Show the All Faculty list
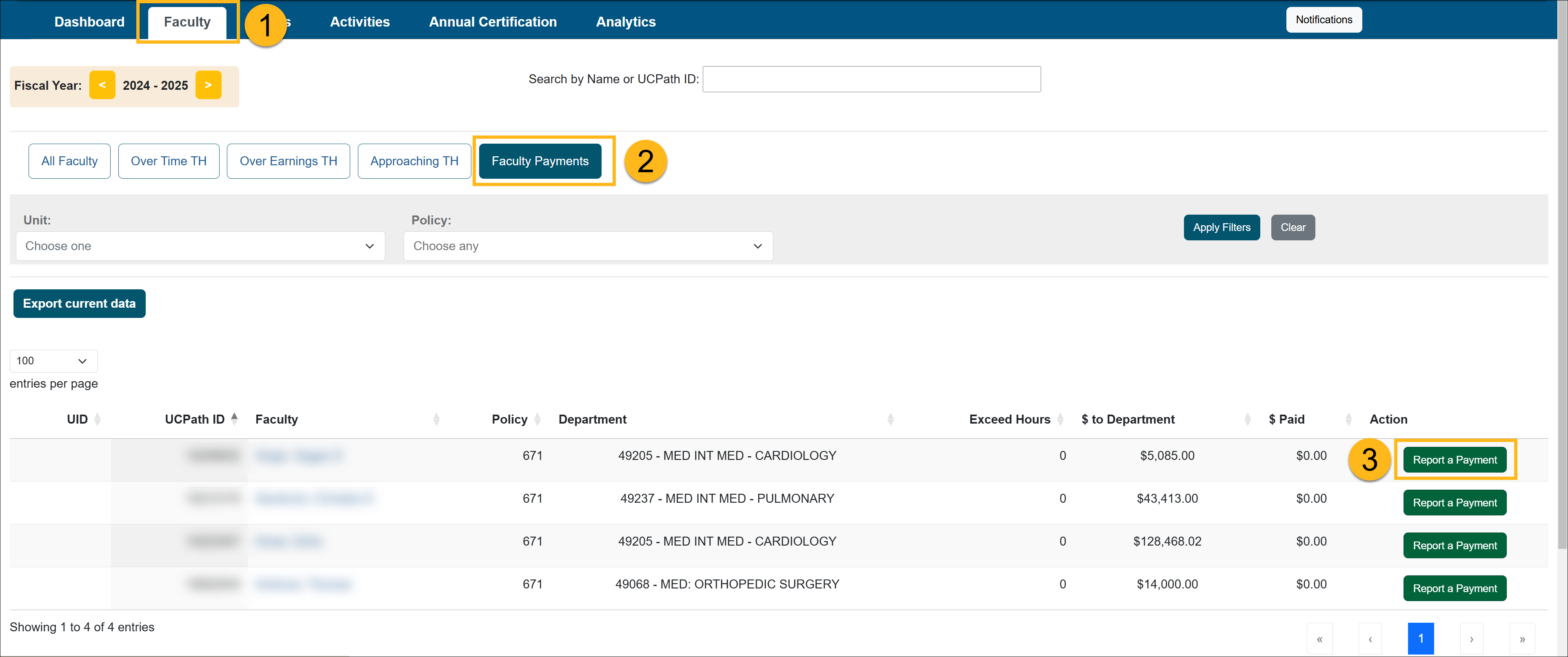The height and width of the screenshot is (657, 1568). pos(69,161)
